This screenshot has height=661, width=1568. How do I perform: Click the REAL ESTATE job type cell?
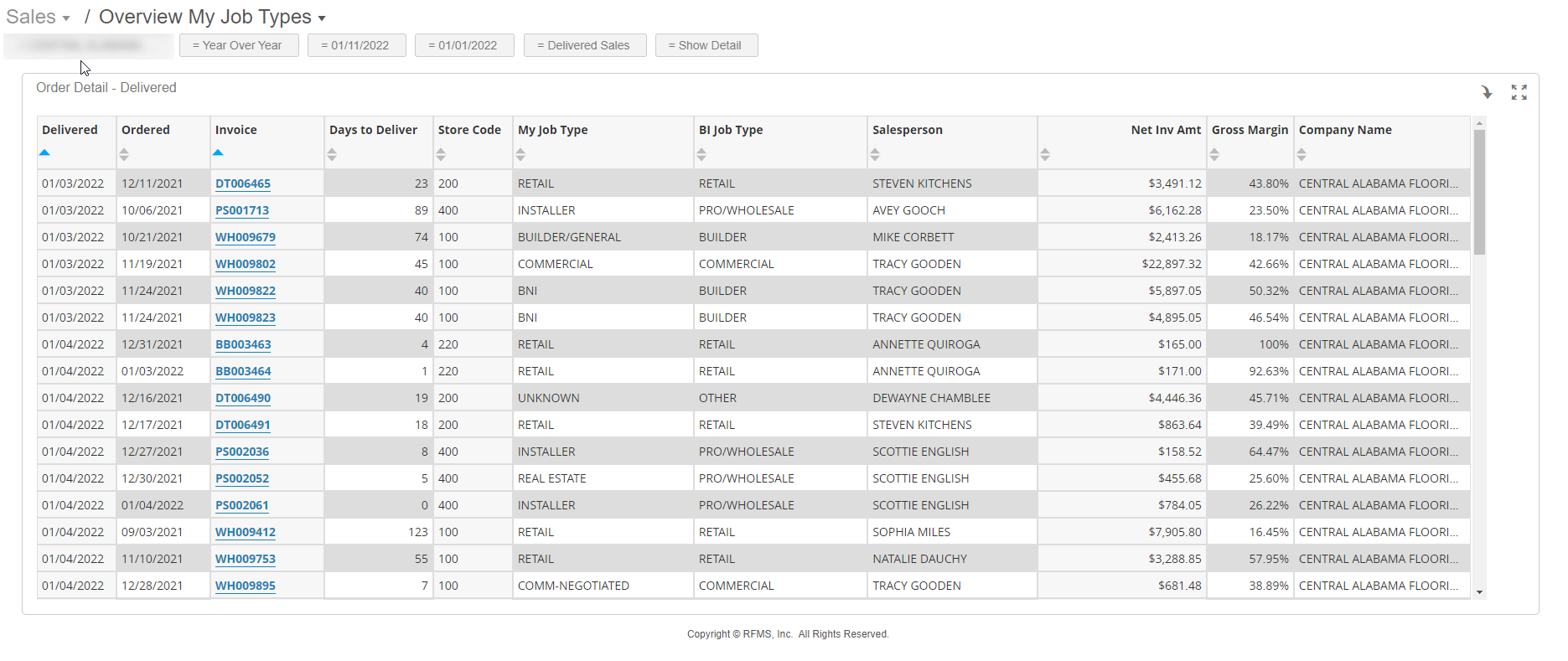click(x=603, y=478)
